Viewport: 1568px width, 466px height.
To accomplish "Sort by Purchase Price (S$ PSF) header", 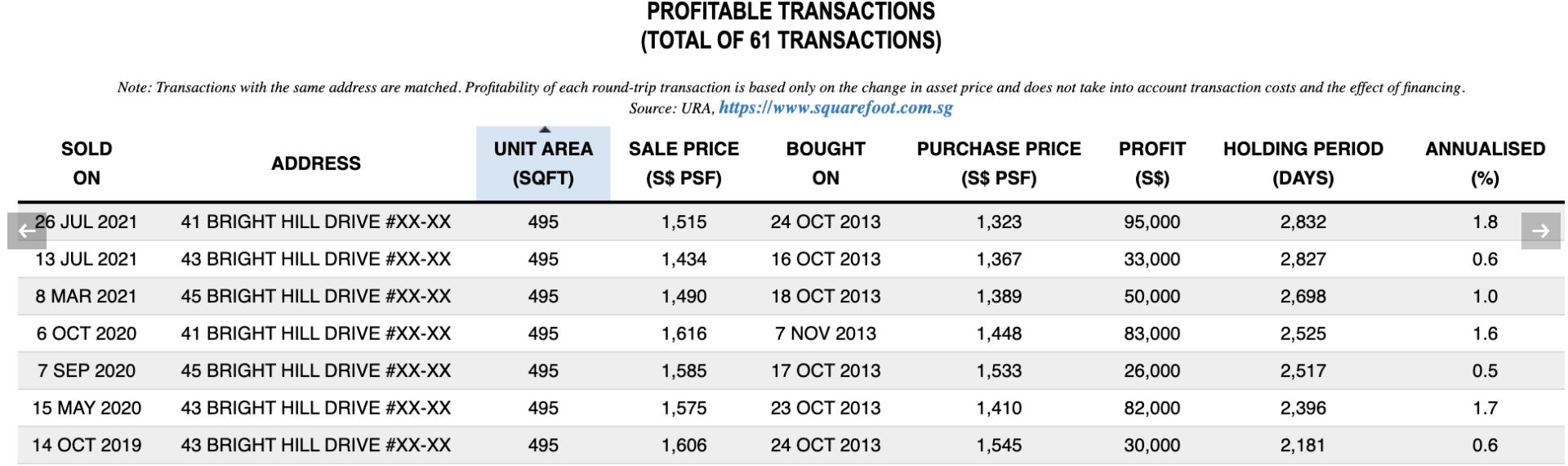I will pyautogui.click(x=998, y=164).
